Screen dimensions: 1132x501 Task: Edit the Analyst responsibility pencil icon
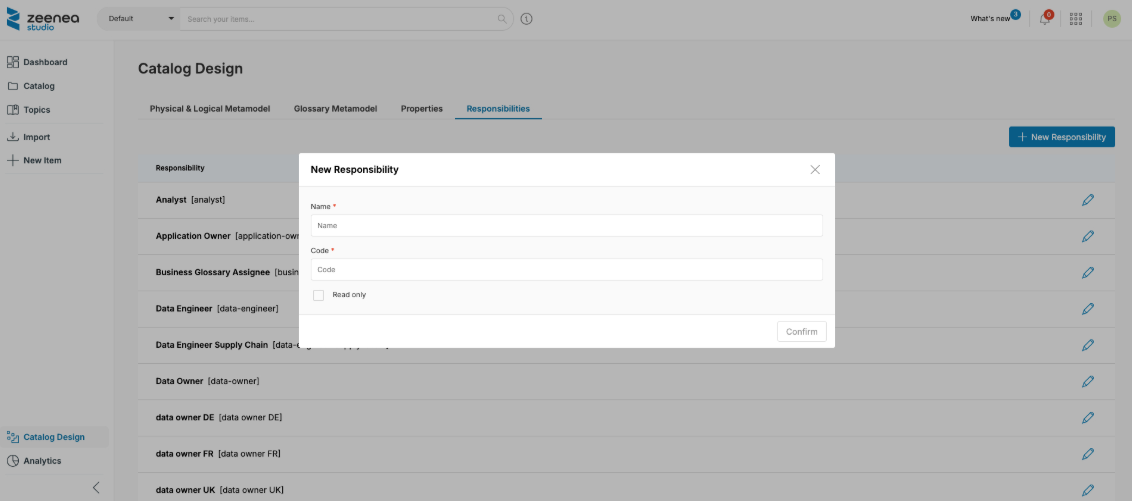pos(1088,200)
